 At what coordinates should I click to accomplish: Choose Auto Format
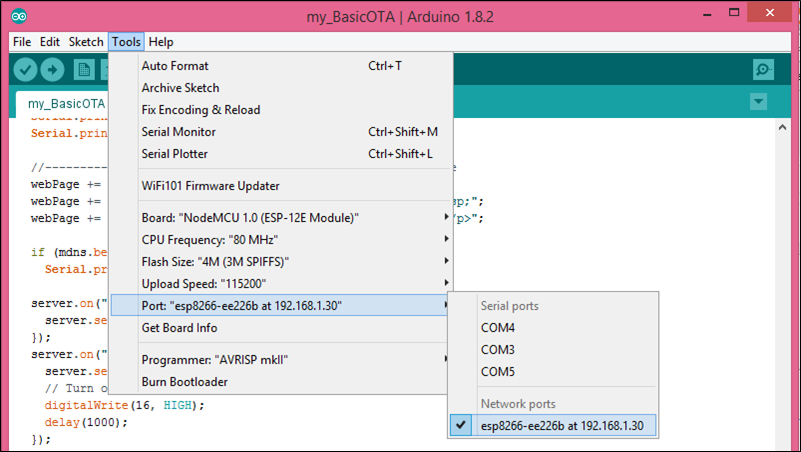pyautogui.click(x=280, y=66)
